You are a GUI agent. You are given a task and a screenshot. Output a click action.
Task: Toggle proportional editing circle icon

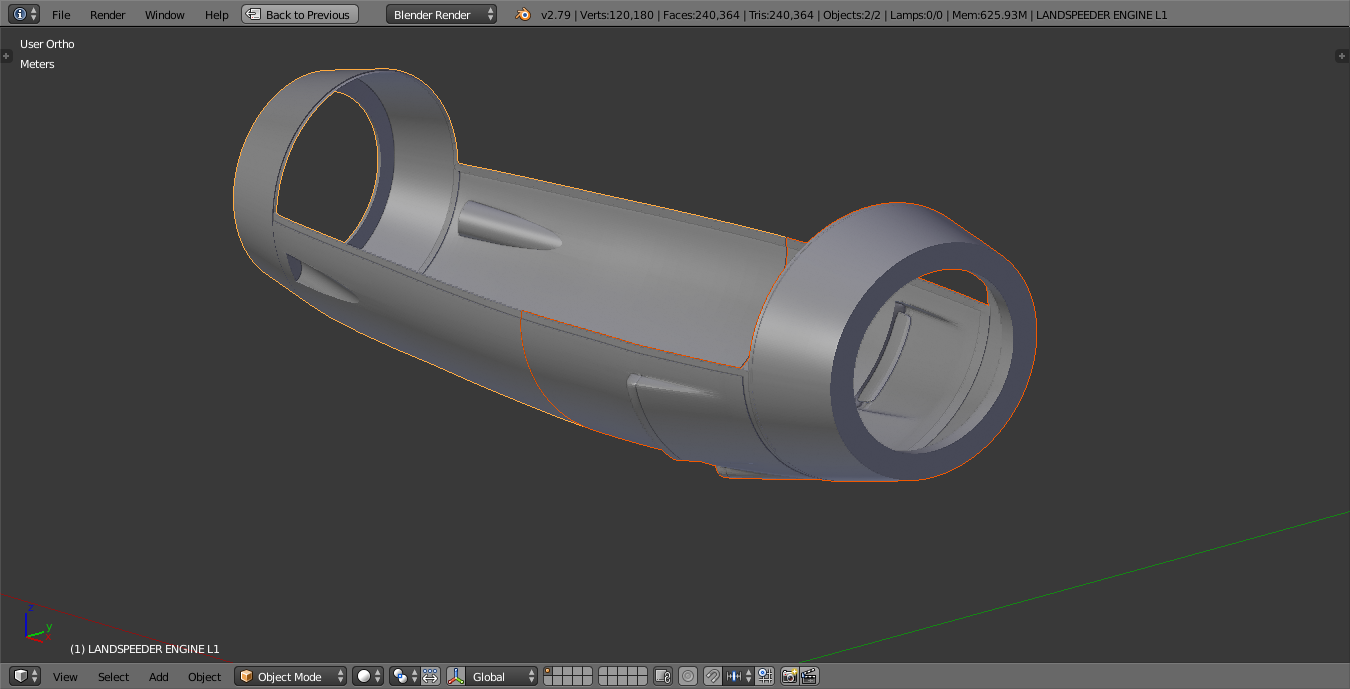[688, 676]
